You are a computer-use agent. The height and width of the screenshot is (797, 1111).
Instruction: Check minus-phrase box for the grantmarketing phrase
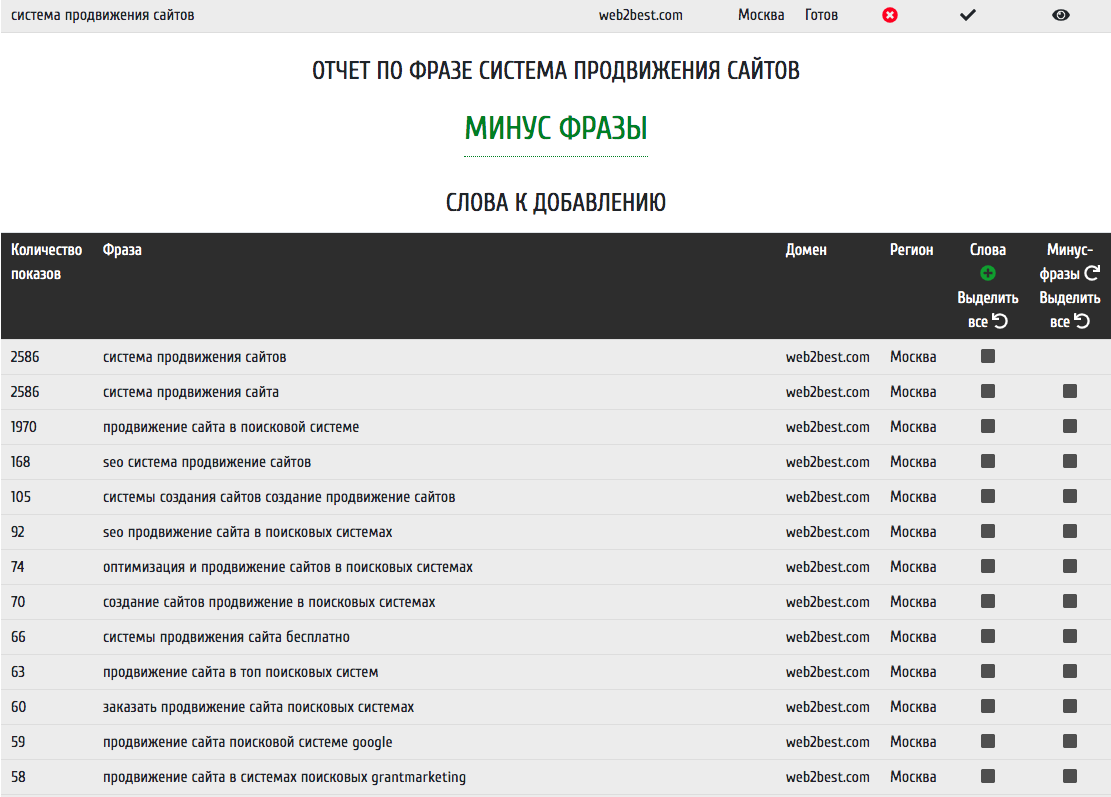tap(1070, 777)
